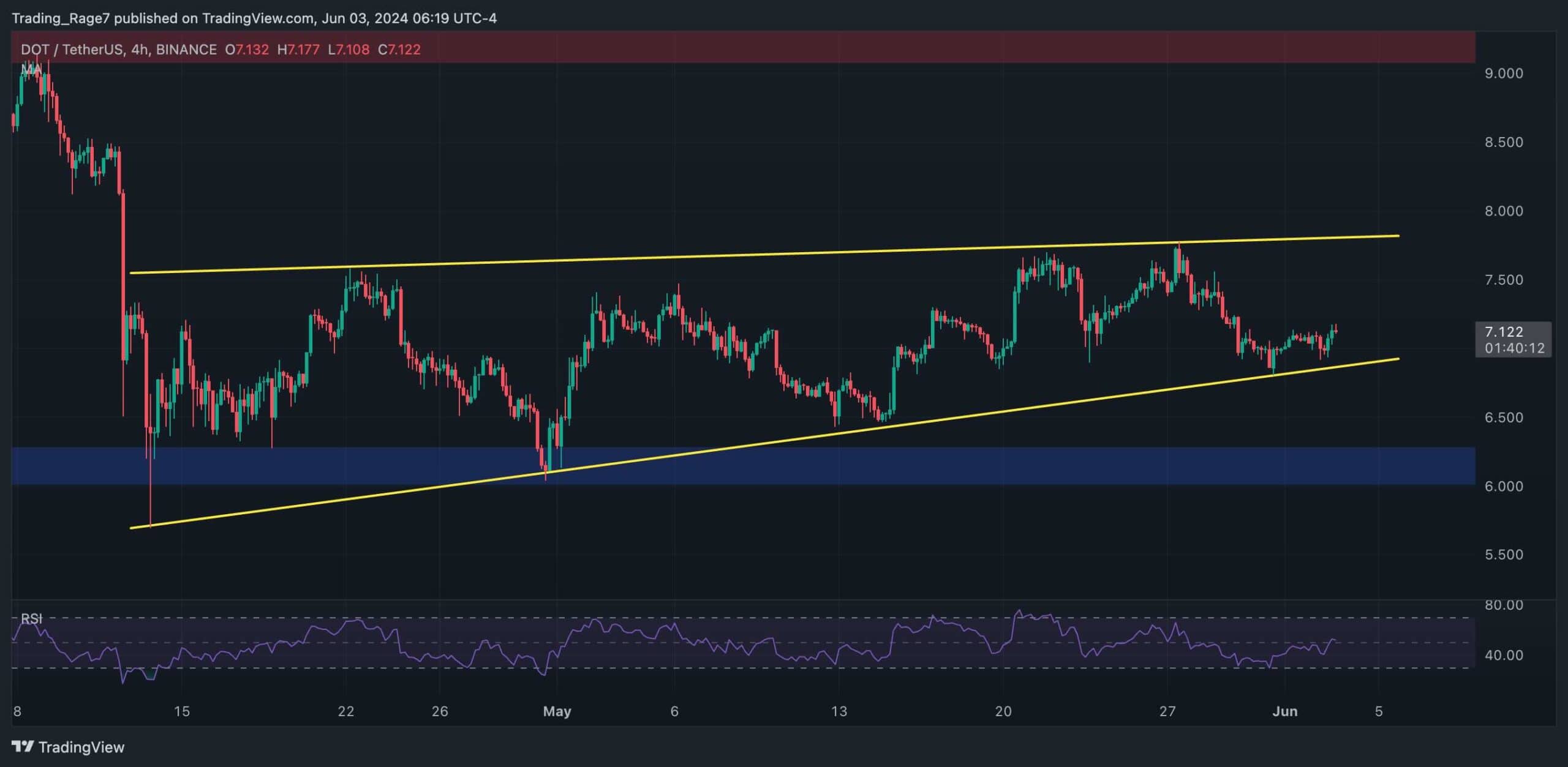1568x767 pixels.
Task: Click the 9.000 price axis label
Action: 1504,73
